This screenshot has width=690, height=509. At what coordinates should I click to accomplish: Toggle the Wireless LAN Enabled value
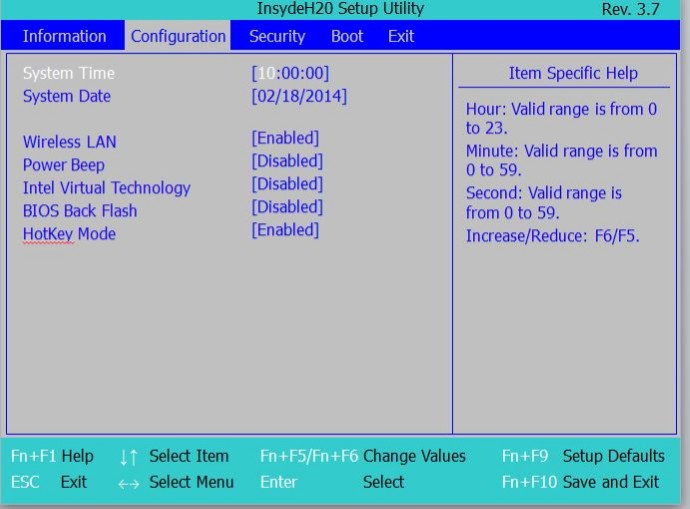pos(285,138)
